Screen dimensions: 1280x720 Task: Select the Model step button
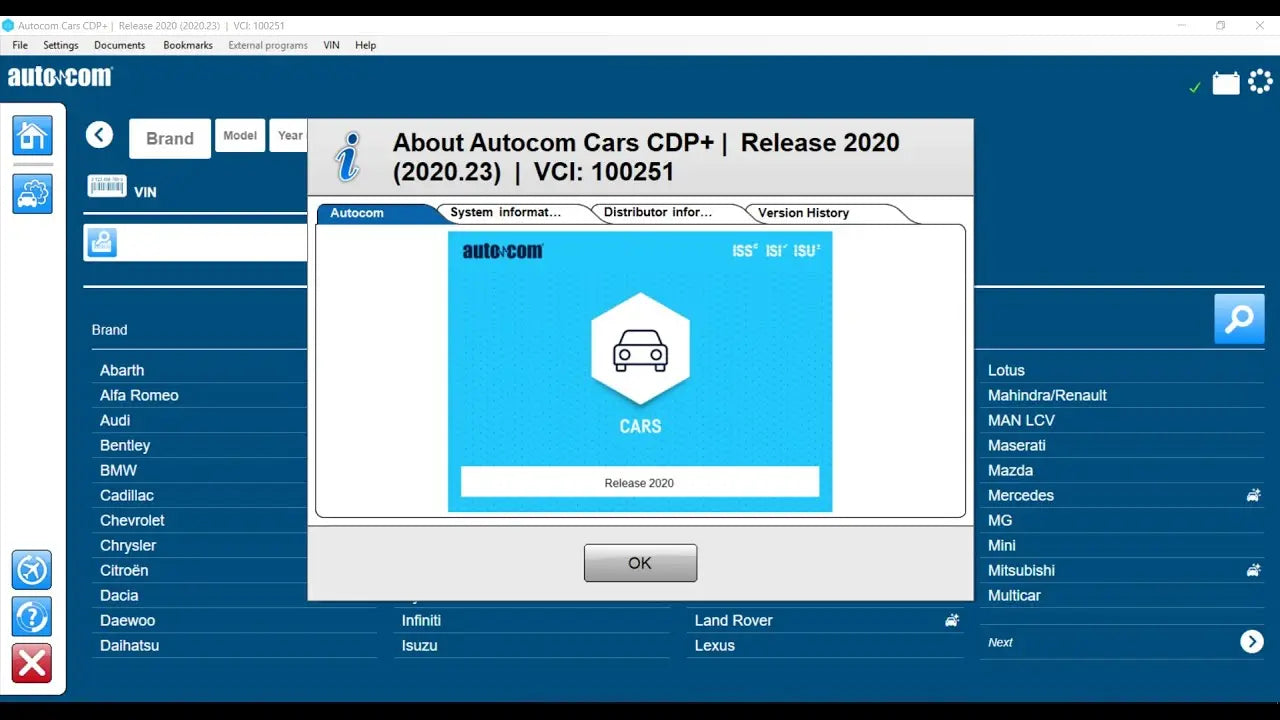(x=240, y=136)
